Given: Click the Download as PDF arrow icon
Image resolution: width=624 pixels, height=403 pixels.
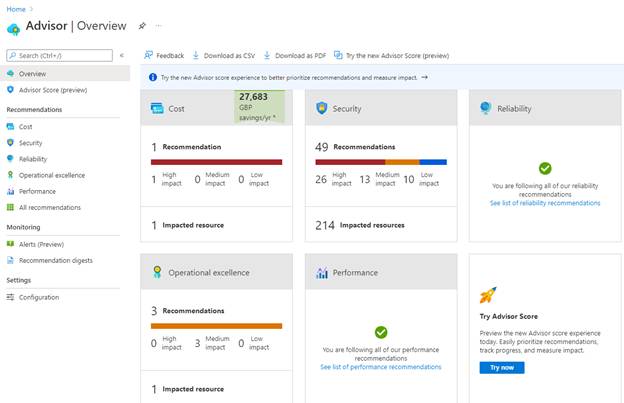Looking at the screenshot, I should [267, 55].
